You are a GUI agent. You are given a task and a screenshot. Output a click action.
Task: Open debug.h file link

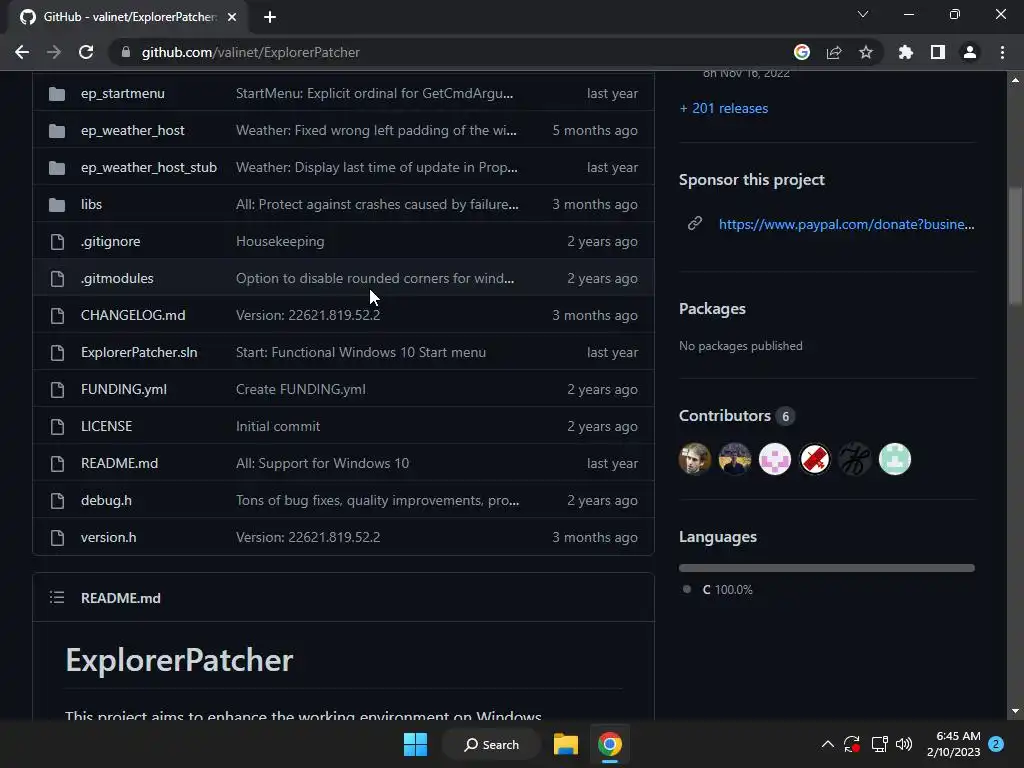[x=106, y=500]
